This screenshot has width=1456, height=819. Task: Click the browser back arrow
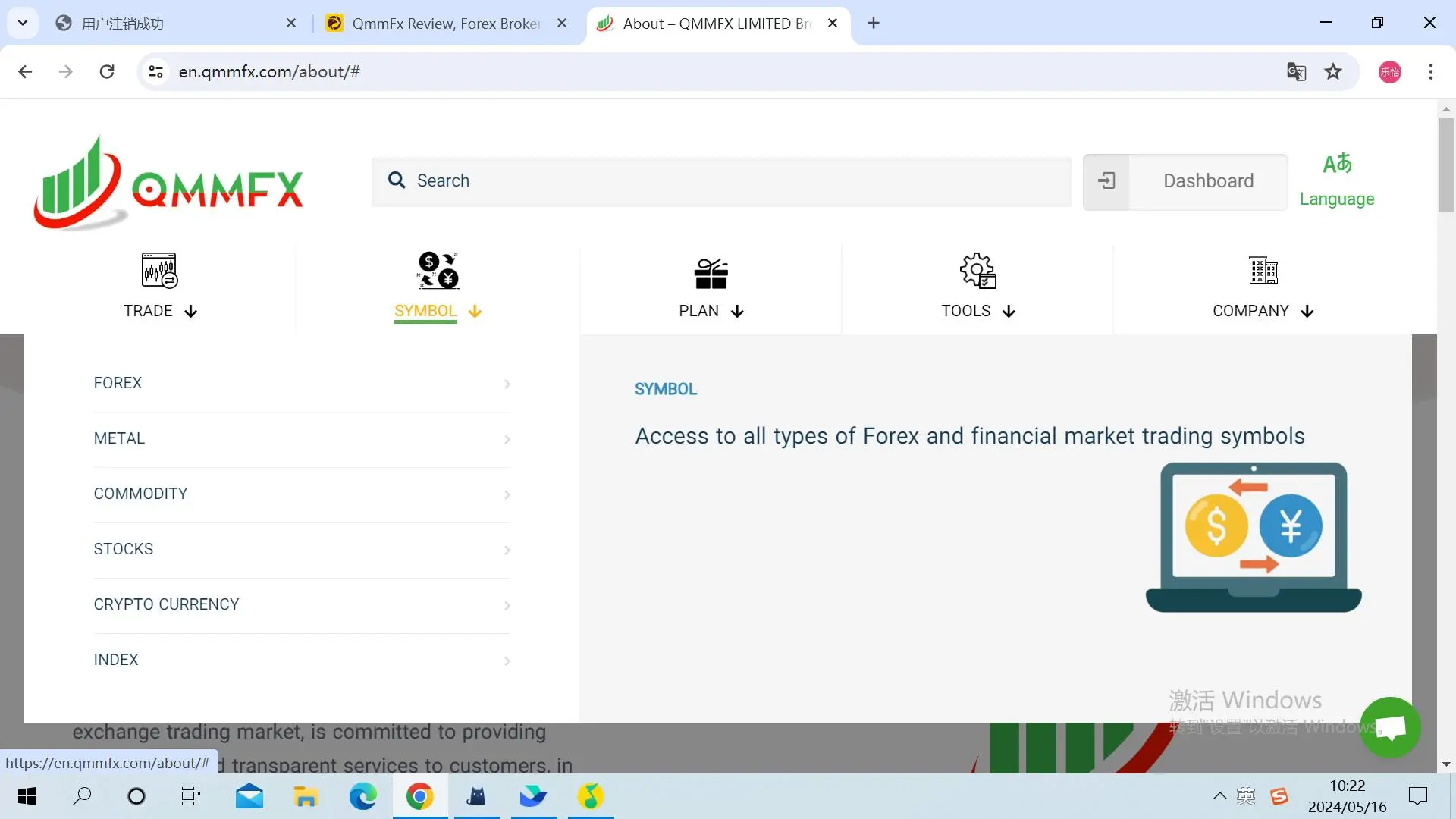(x=25, y=72)
